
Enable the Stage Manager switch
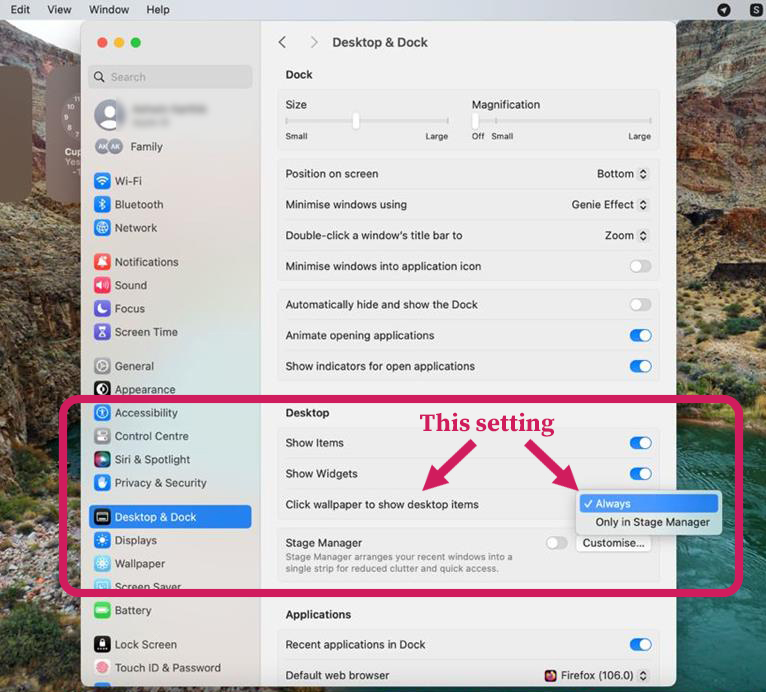point(556,543)
